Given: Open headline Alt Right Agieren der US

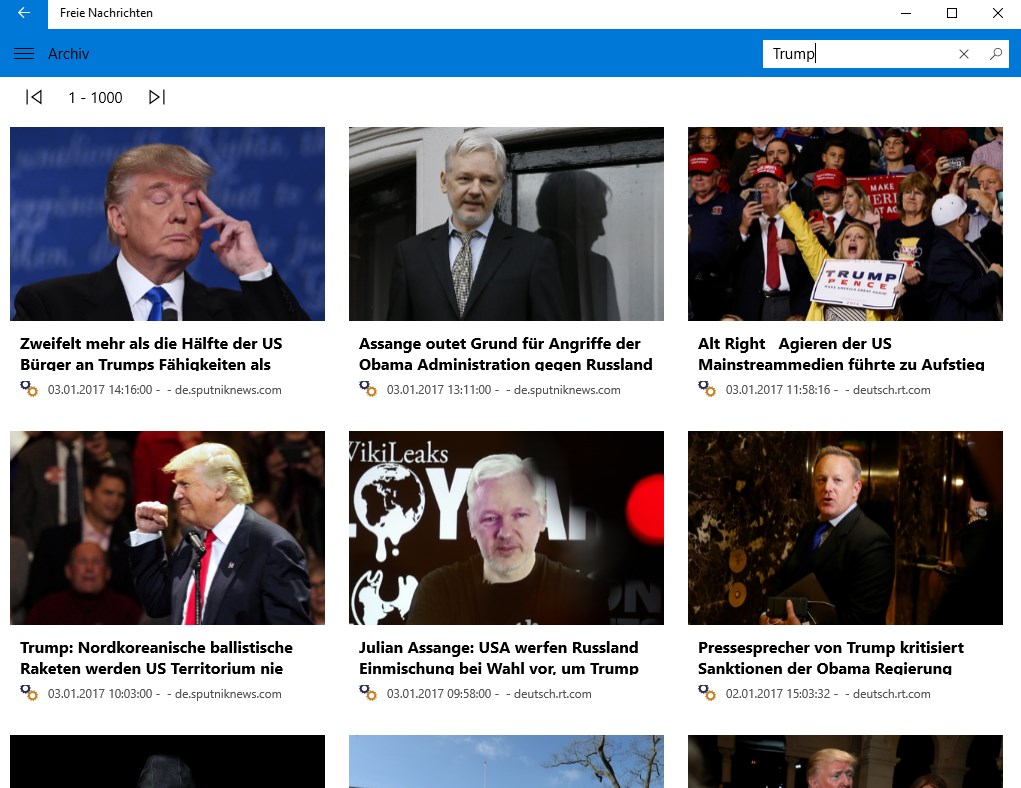Looking at the screenshot, I should (841, 354).
